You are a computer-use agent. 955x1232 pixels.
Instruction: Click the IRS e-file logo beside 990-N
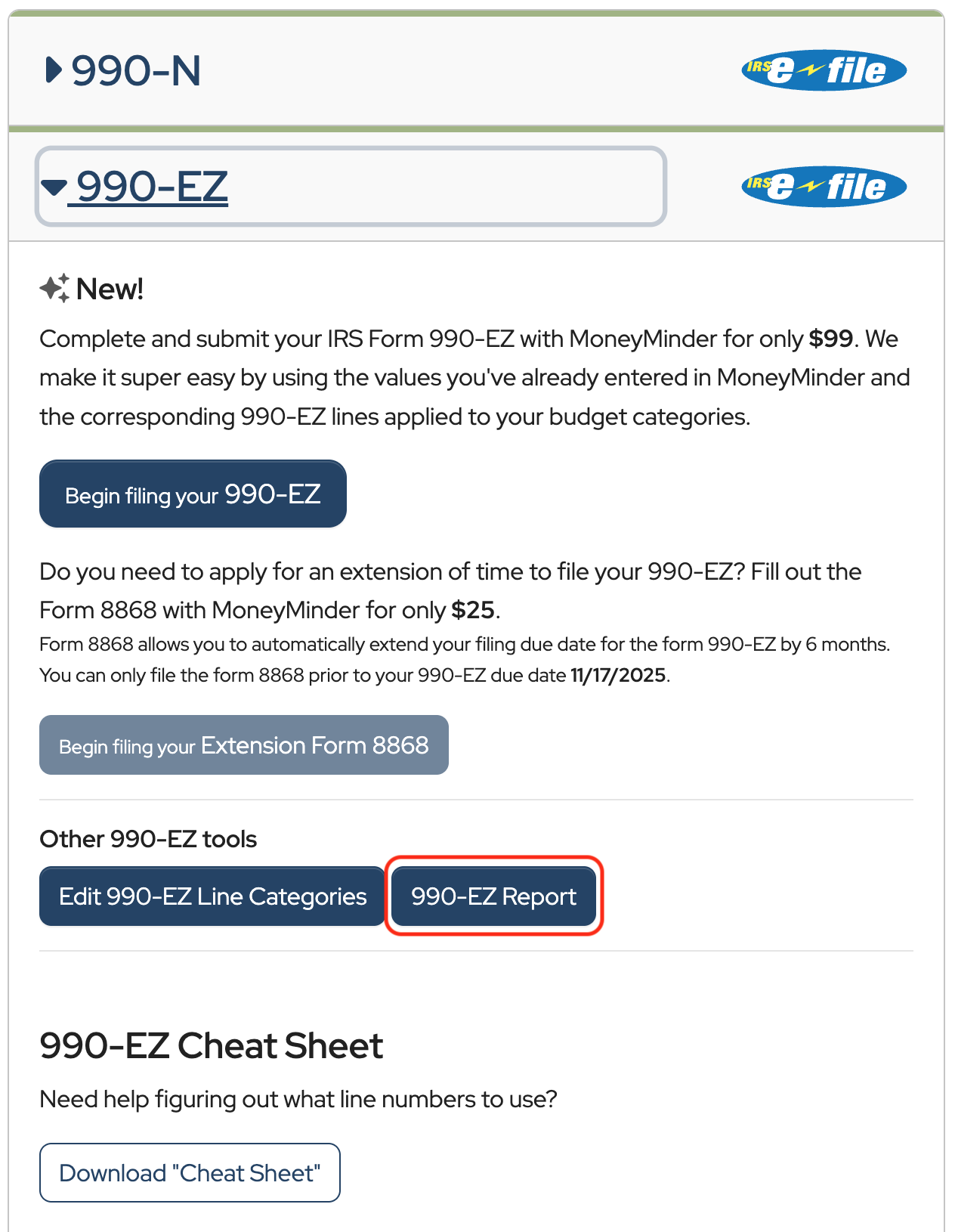point(824,70)
